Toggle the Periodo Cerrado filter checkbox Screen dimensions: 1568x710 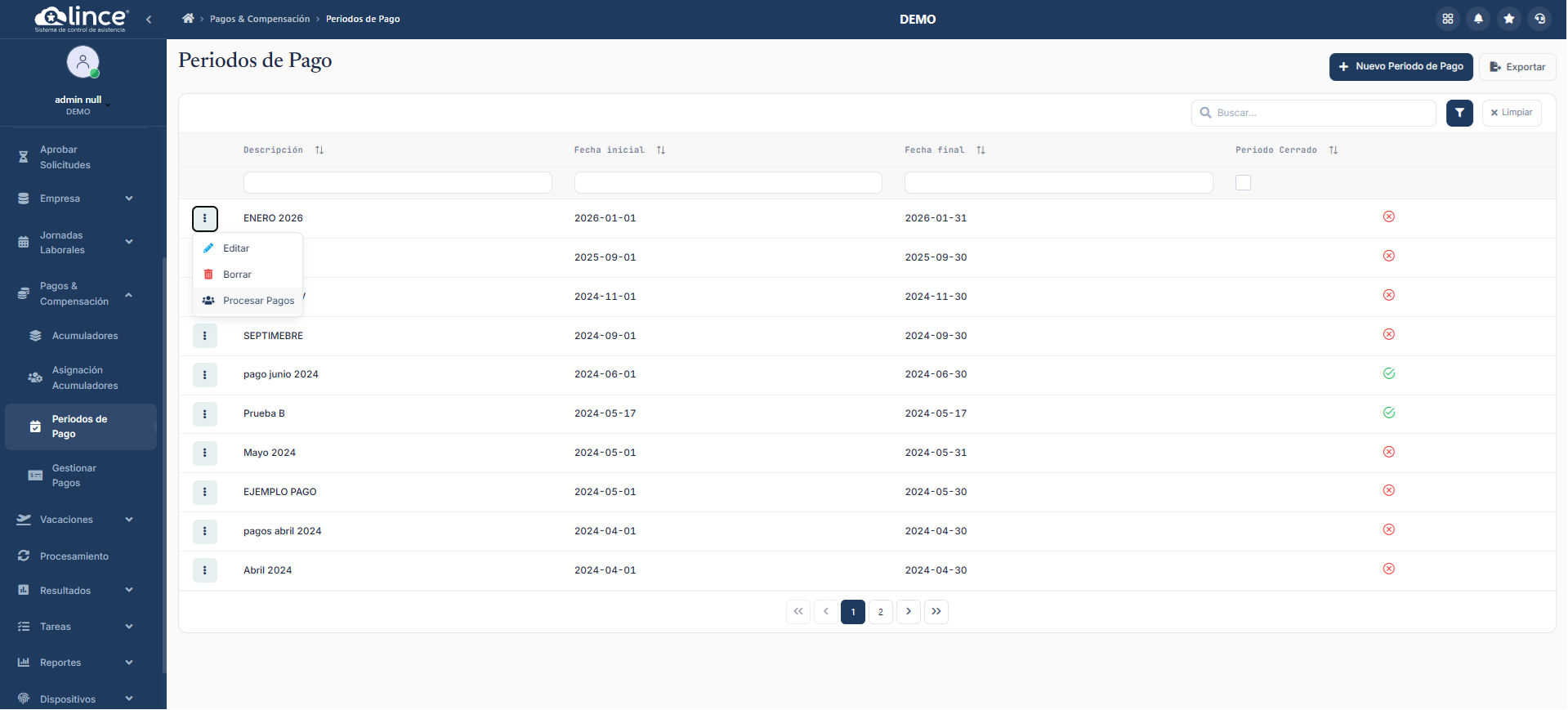click(1243, 183)
